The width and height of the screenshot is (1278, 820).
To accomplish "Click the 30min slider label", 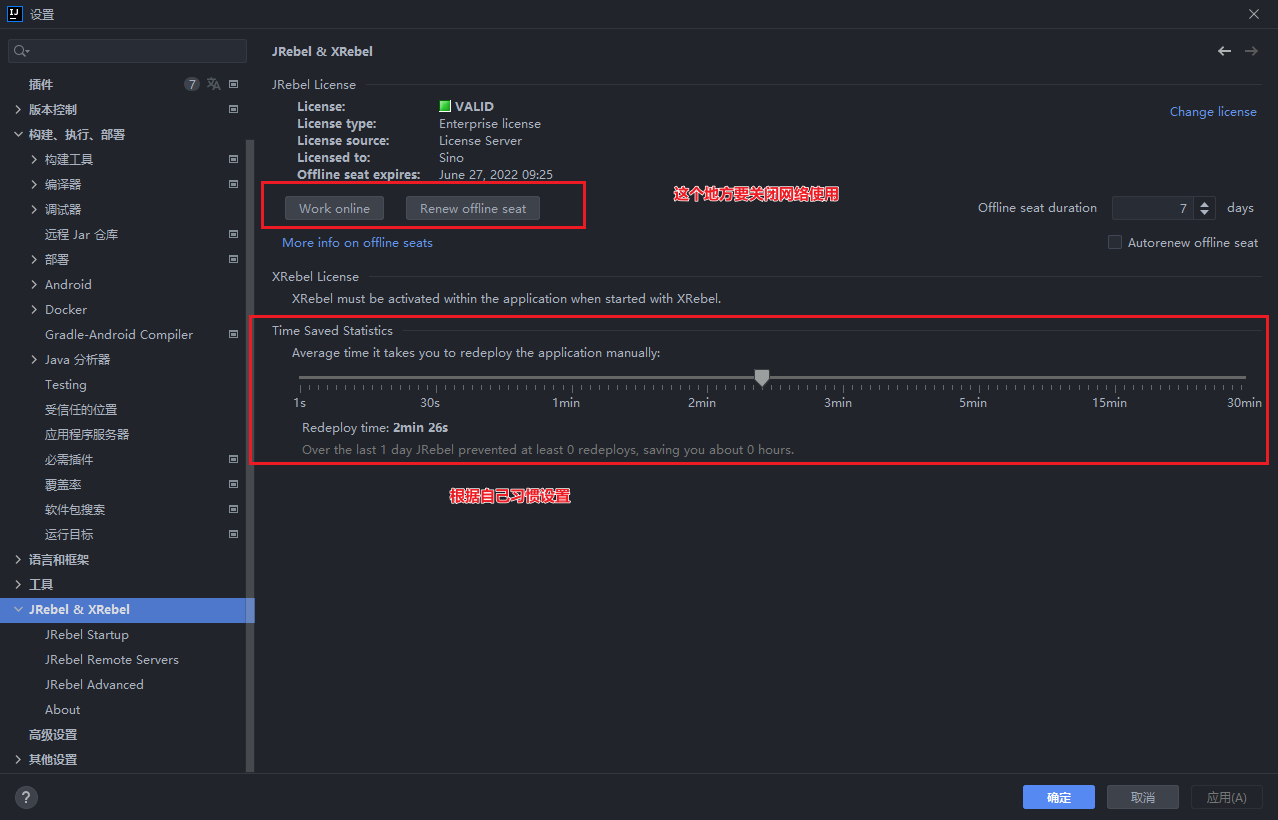I will tap(1244, 402).
